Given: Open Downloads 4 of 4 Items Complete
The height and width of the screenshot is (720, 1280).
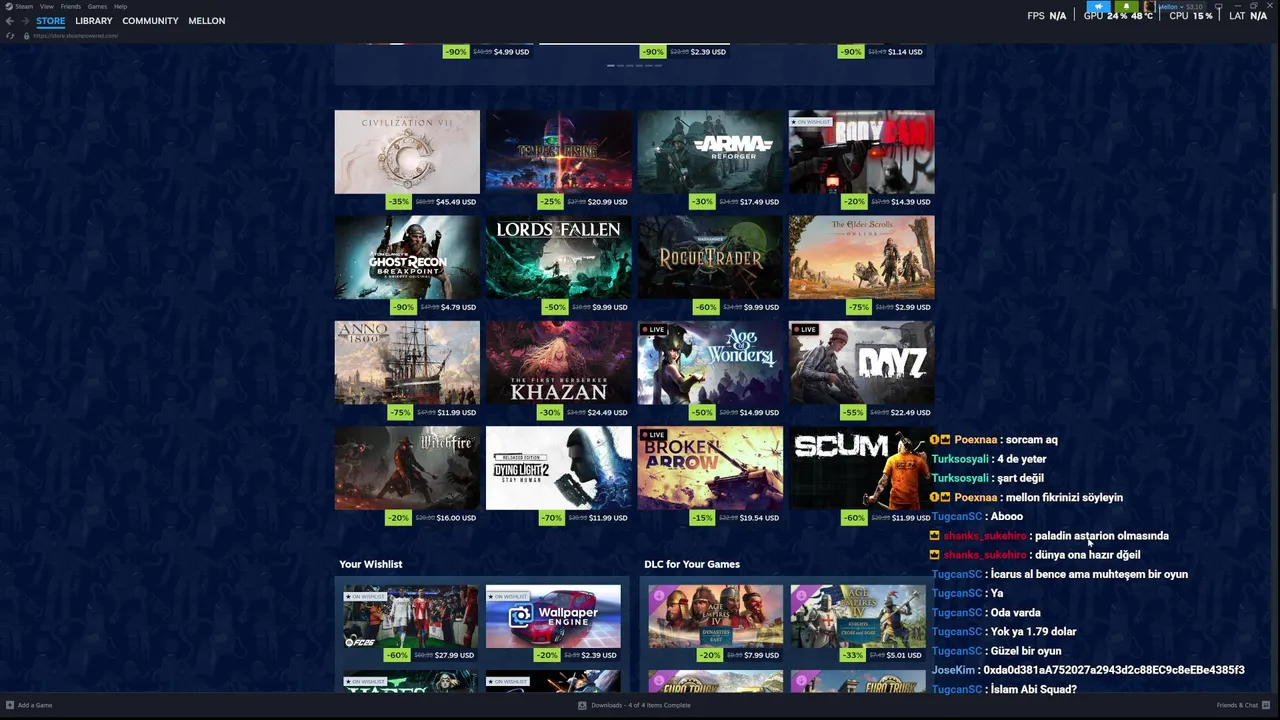Looking at the screenshot, I should pos(641,705).
